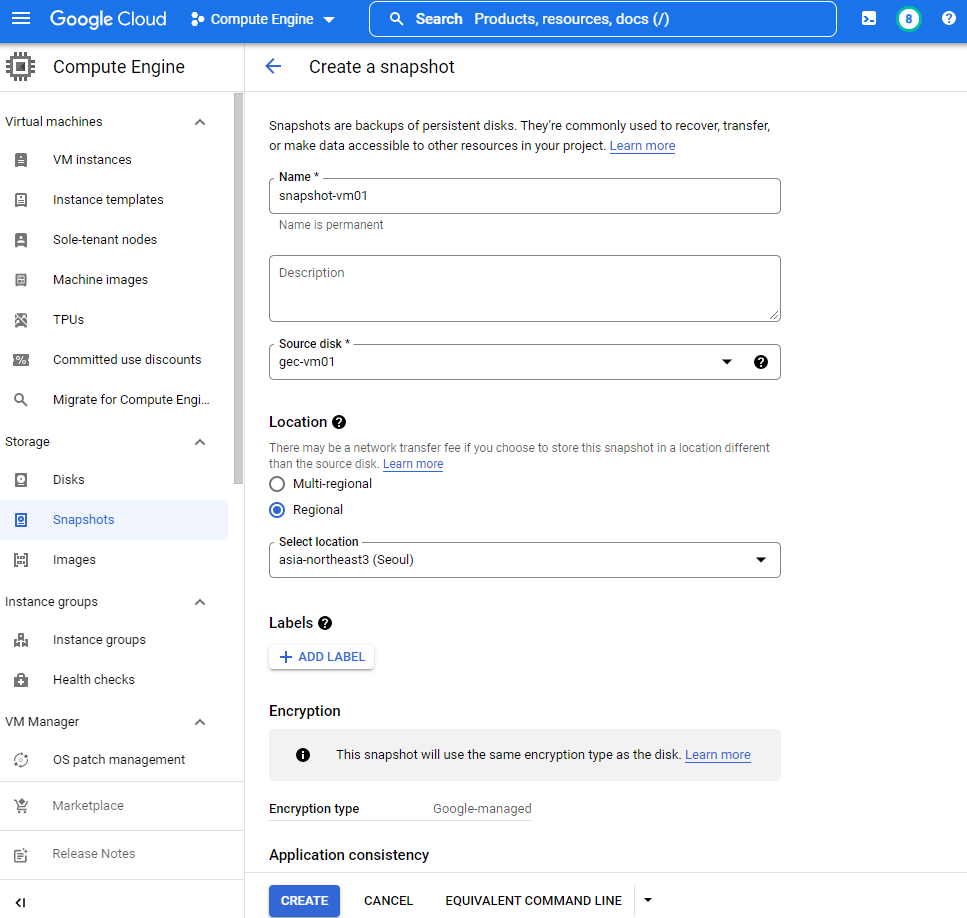Click the Google-managed encryption type value
The image size is (967, 918).
[x=482, y=809]
